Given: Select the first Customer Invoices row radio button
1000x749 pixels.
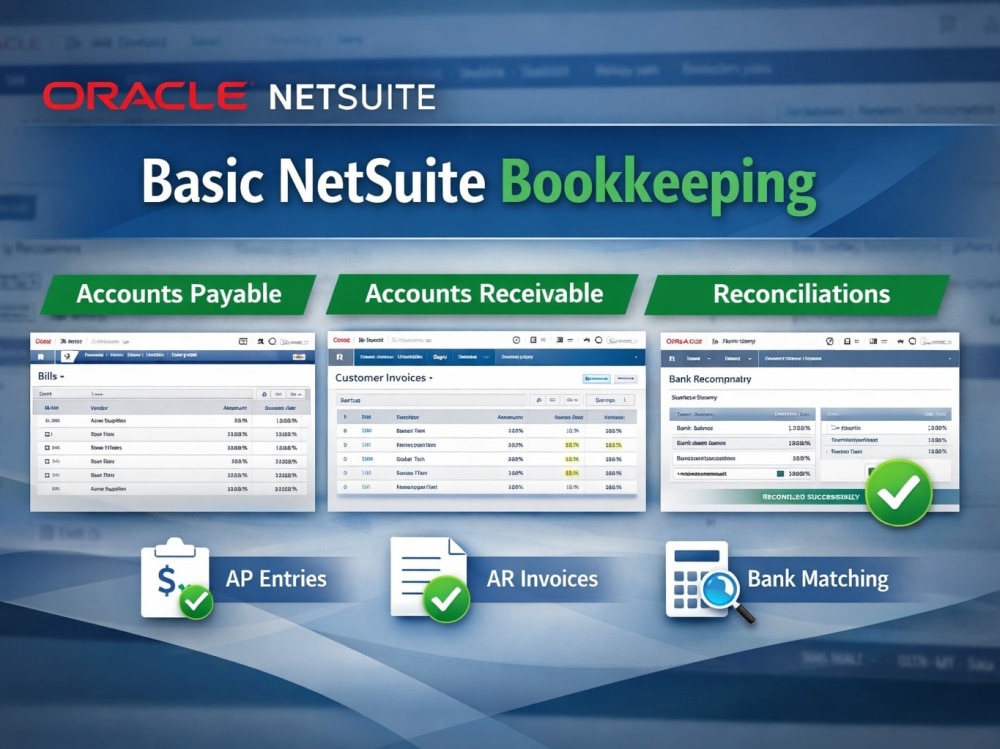Looking at the screenshot, I should pyautogui.click(x=345, y=431).
